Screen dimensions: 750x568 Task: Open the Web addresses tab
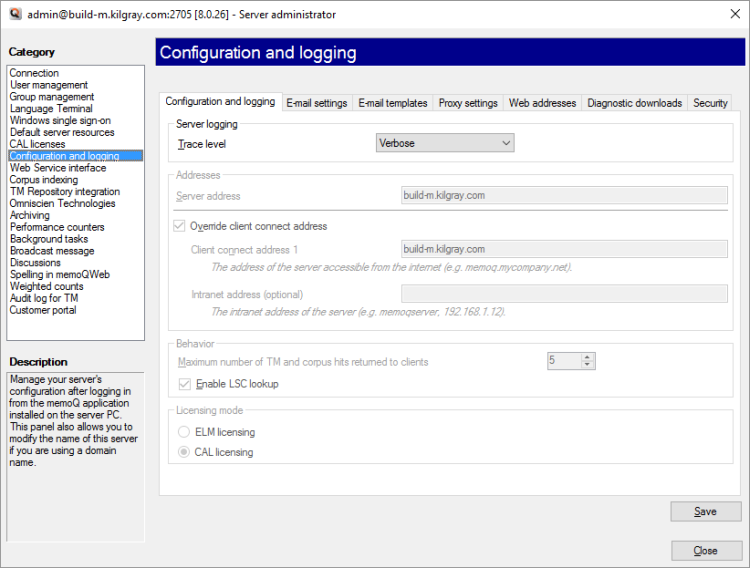(x=542, y=103)
